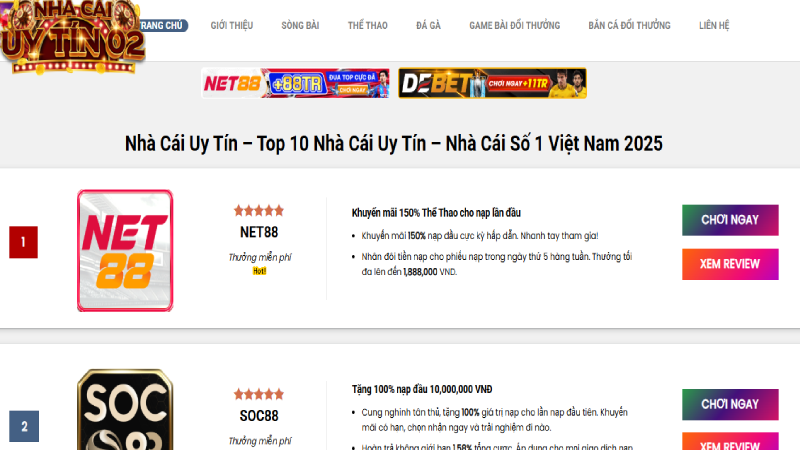
Task: Click the yellow Hot! tag under NET88
Action: point(259,271)
